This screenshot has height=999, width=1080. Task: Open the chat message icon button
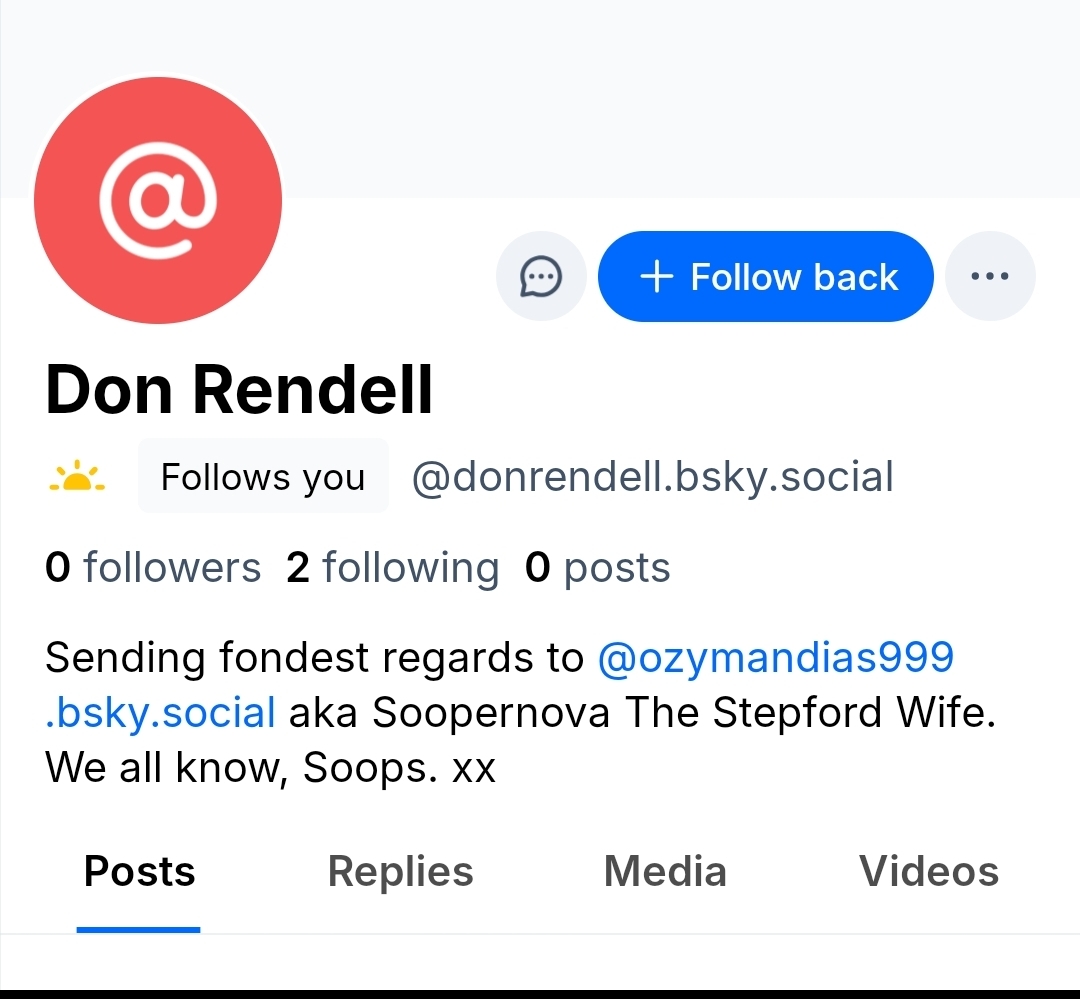click(541, 276)
